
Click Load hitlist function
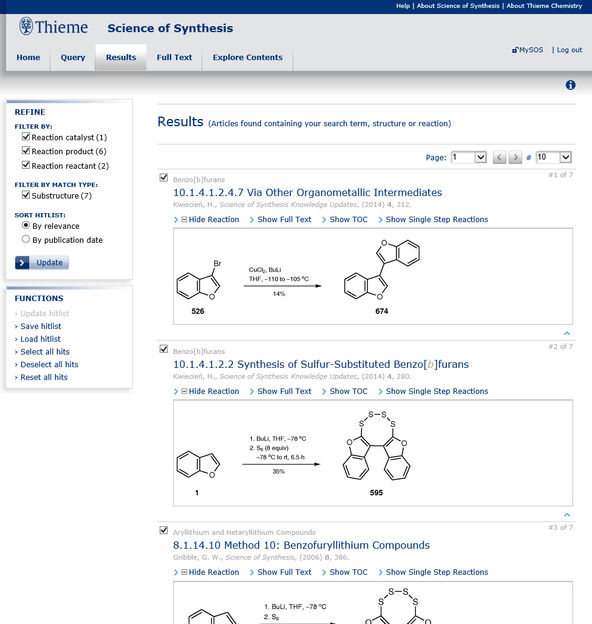pyautogui.click(x=40, y=339)
